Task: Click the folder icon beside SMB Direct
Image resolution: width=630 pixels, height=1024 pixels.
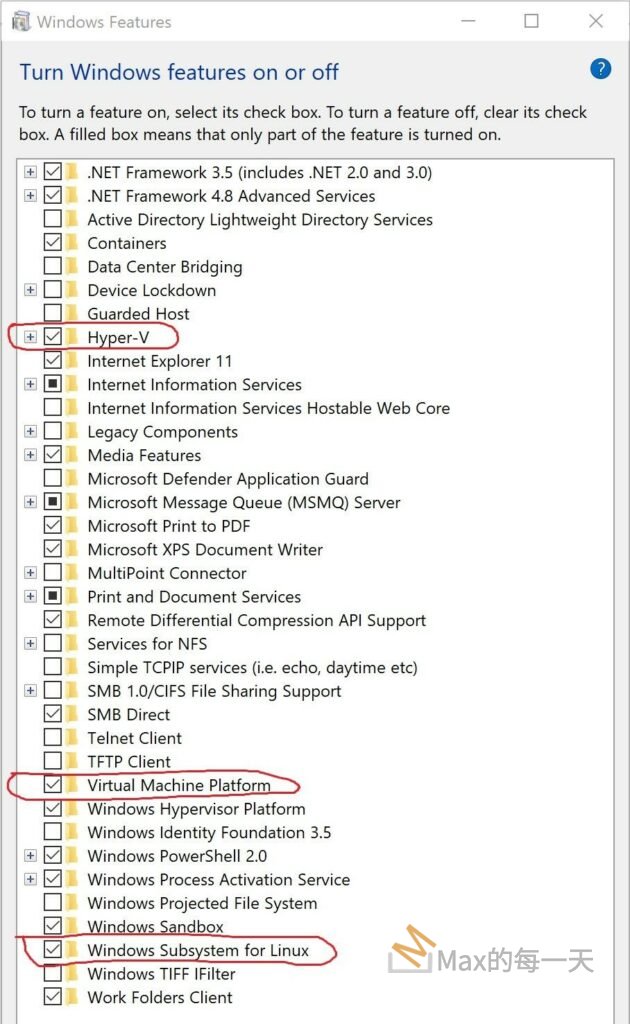Action: 72,715
